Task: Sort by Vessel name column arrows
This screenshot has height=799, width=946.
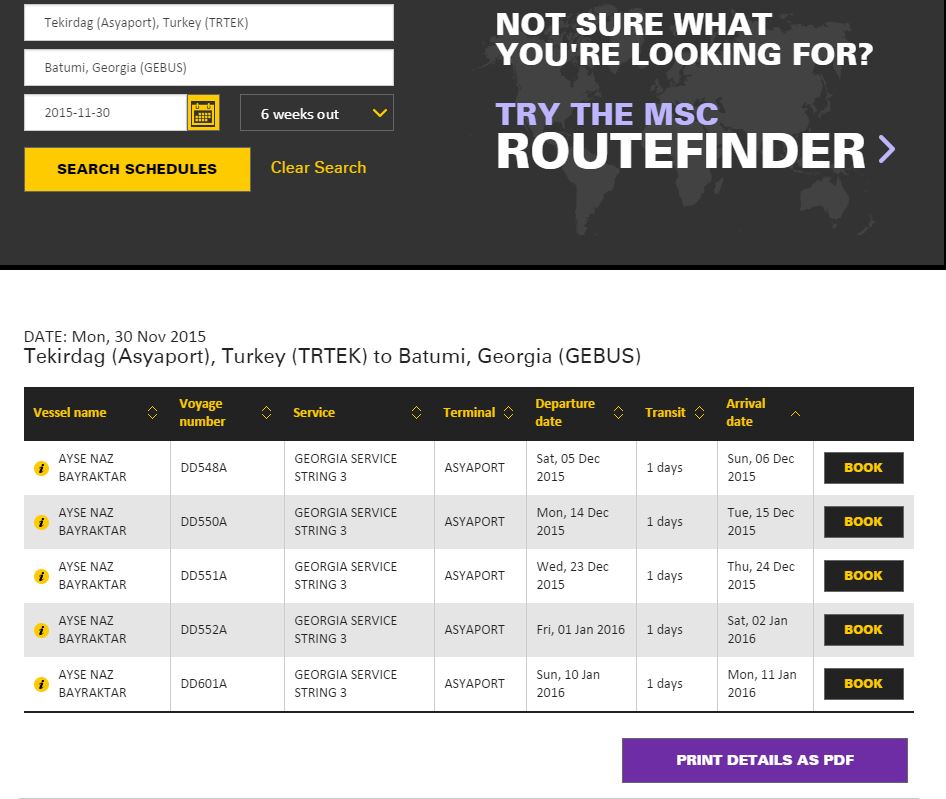Action: click(x=152, y=413)
